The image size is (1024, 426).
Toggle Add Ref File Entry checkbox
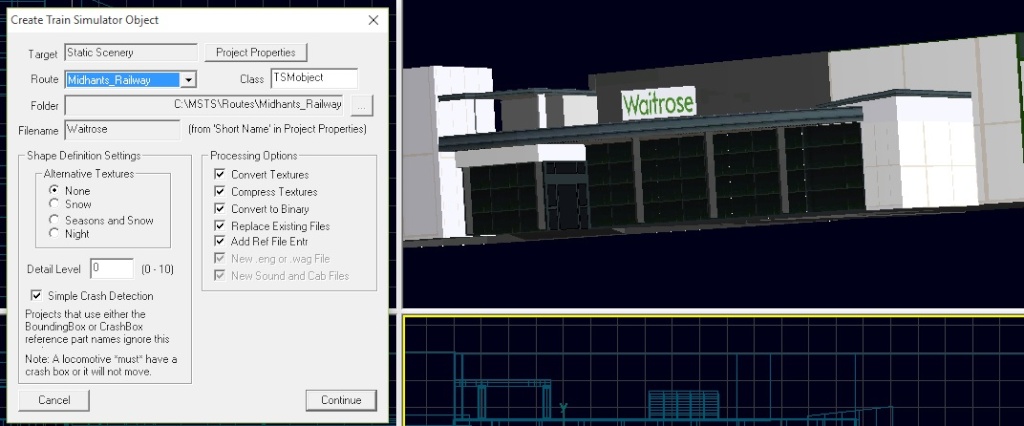click(220, 241)
